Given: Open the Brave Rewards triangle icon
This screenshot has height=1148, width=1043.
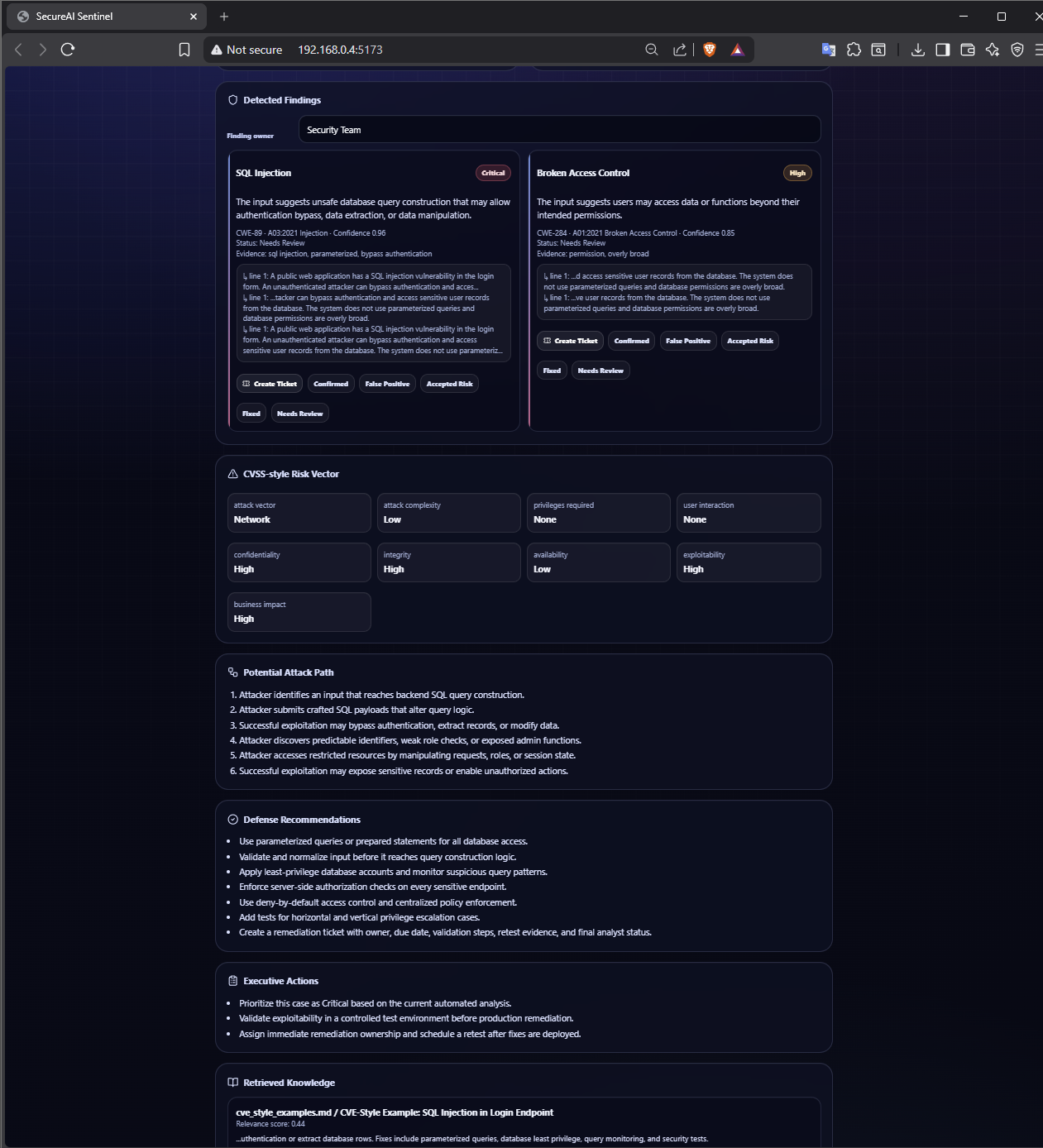Looking at the screenshot, I should 737,50.
